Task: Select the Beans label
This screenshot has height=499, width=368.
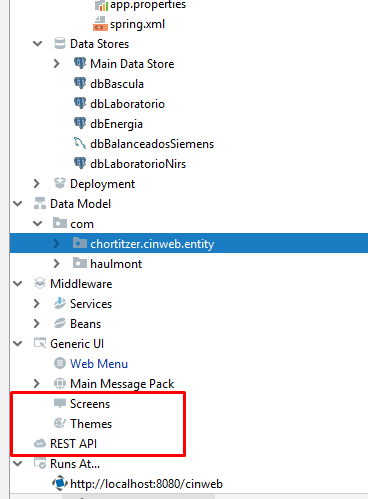Action: tap(85, 324)
